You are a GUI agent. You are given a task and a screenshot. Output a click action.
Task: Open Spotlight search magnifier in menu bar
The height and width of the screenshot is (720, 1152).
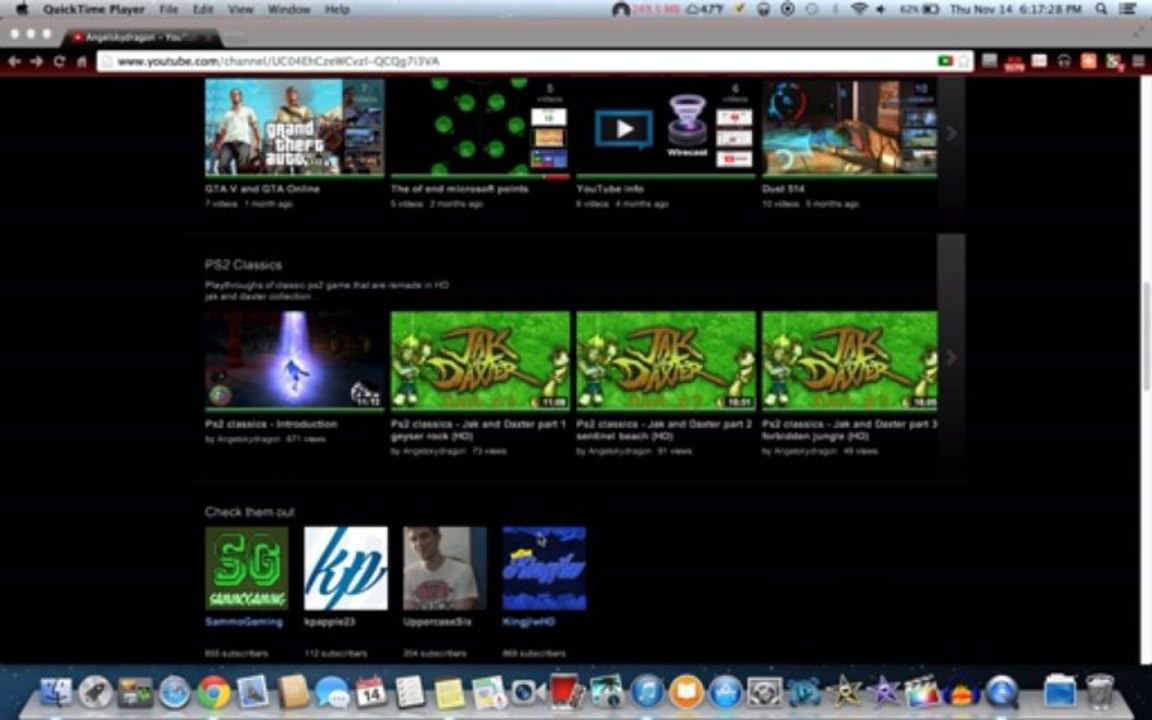[x=1101, y=9]
